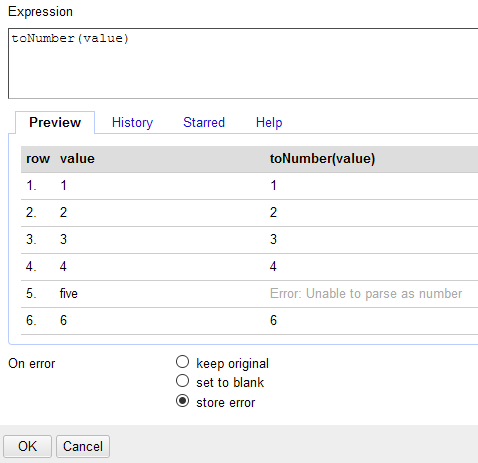Screen dimensions: 478x463
Task: Click row number '3.' in preview
Action: pos(31,239)
